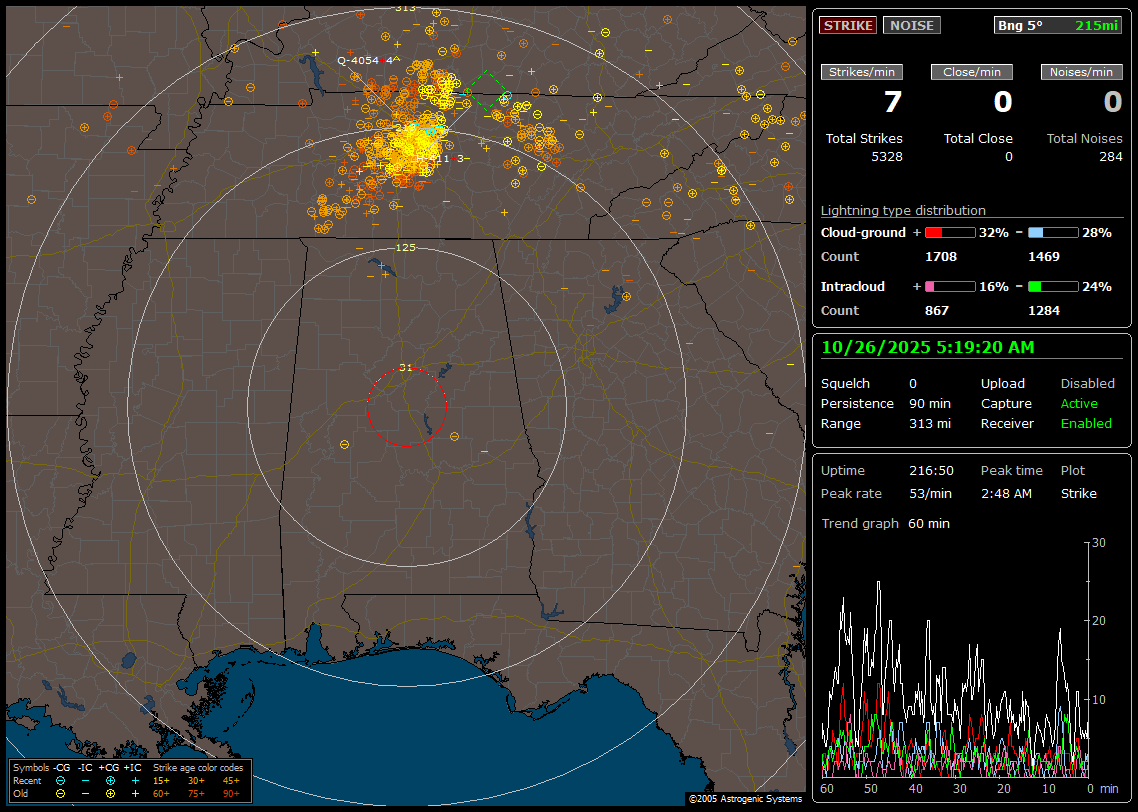The image size is (1138, 812).
Task: Click the Bng 5° 215mi bearing readout
Action: 1058,25
